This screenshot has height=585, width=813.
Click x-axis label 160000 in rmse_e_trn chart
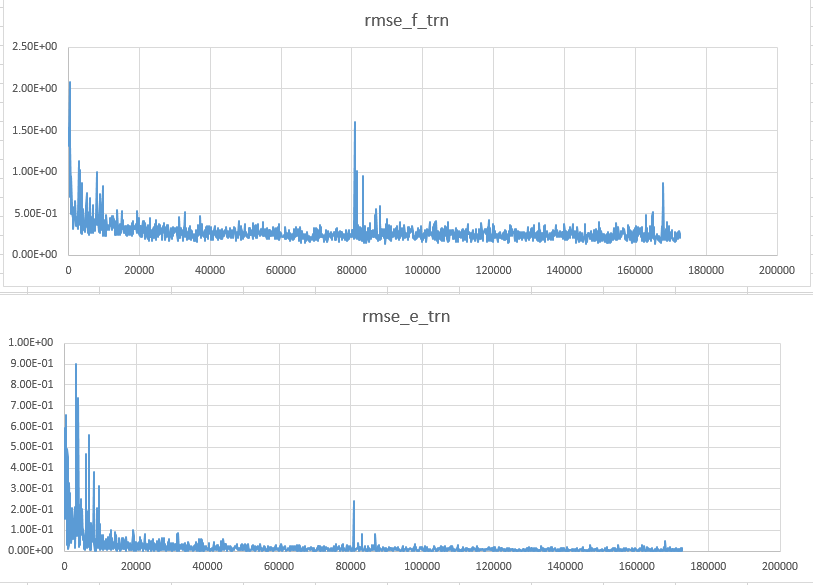tap(637, 566)
